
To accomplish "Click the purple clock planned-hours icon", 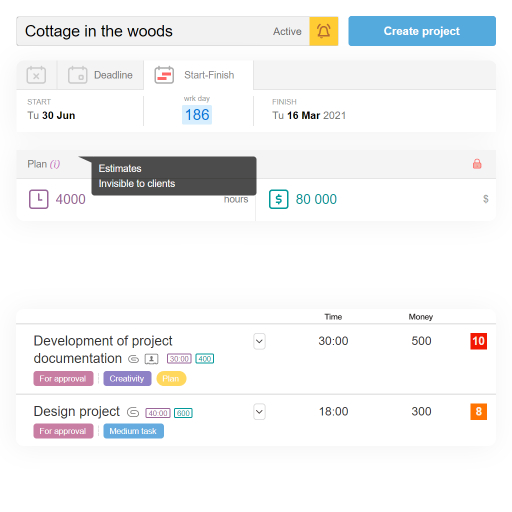I will [39, 199].
